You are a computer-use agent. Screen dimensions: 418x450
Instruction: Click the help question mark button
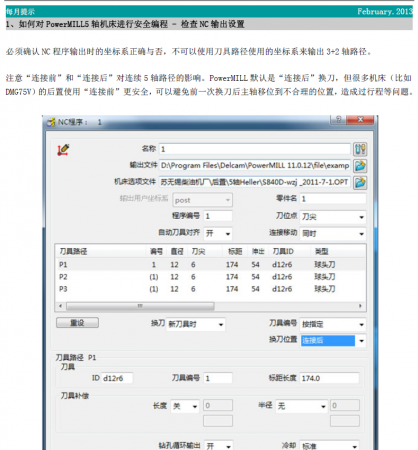pos(338,120)
